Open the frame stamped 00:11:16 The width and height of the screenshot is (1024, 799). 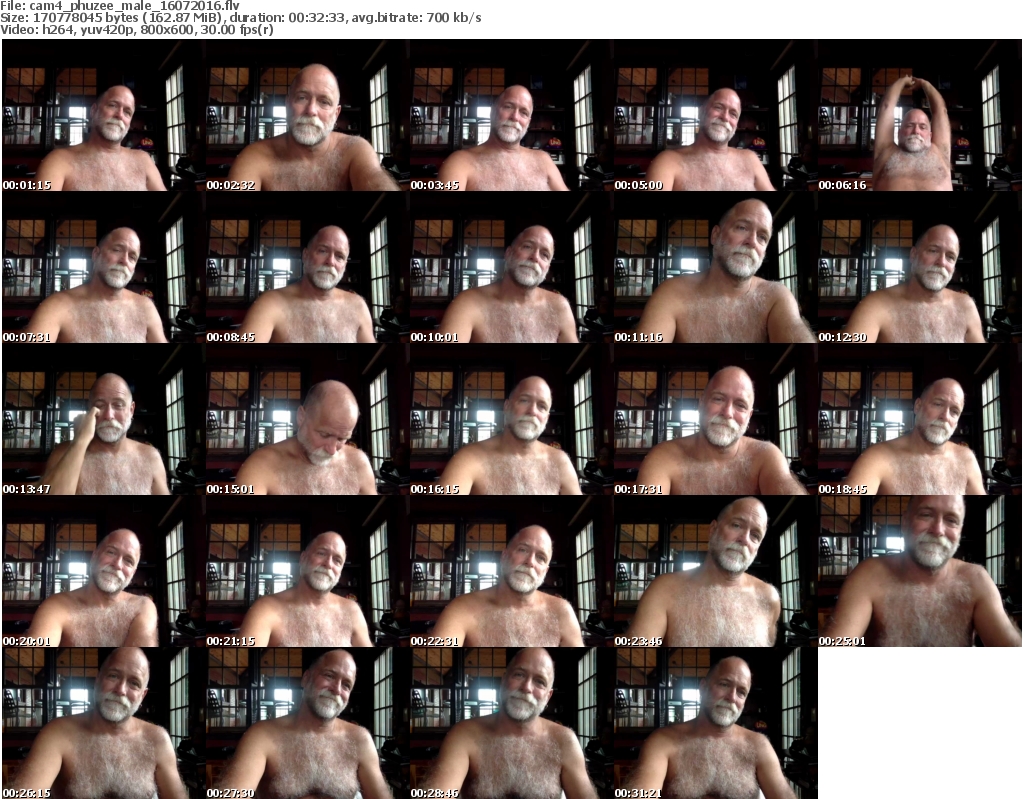pos(715,267)
